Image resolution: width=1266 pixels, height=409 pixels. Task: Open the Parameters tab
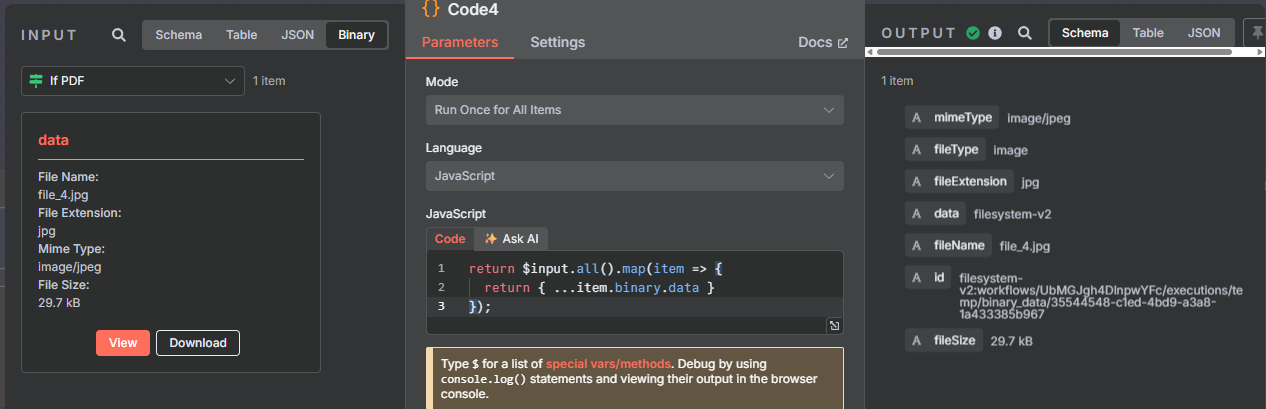click(460, 42)
